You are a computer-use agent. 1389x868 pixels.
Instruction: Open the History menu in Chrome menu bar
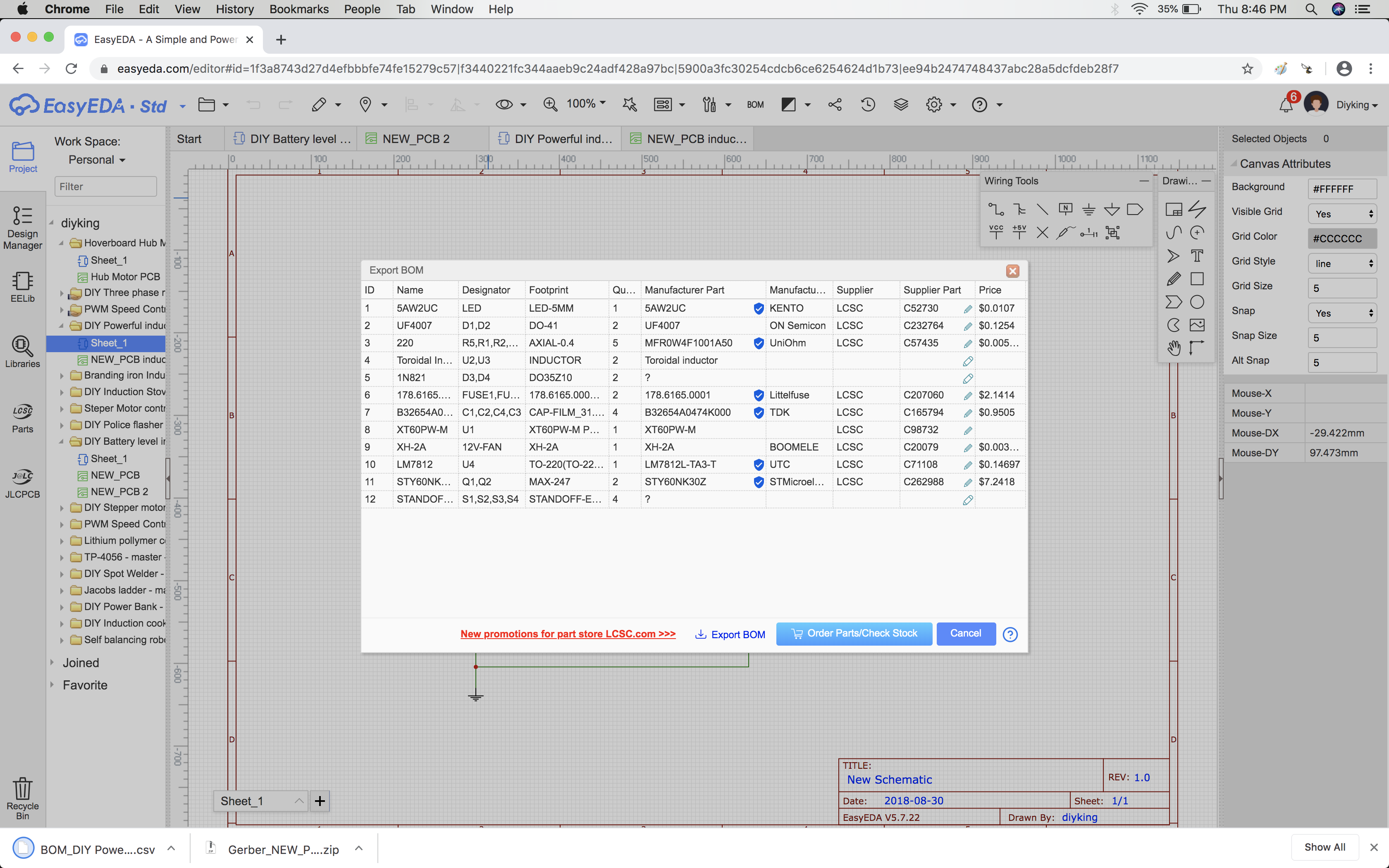235,9
